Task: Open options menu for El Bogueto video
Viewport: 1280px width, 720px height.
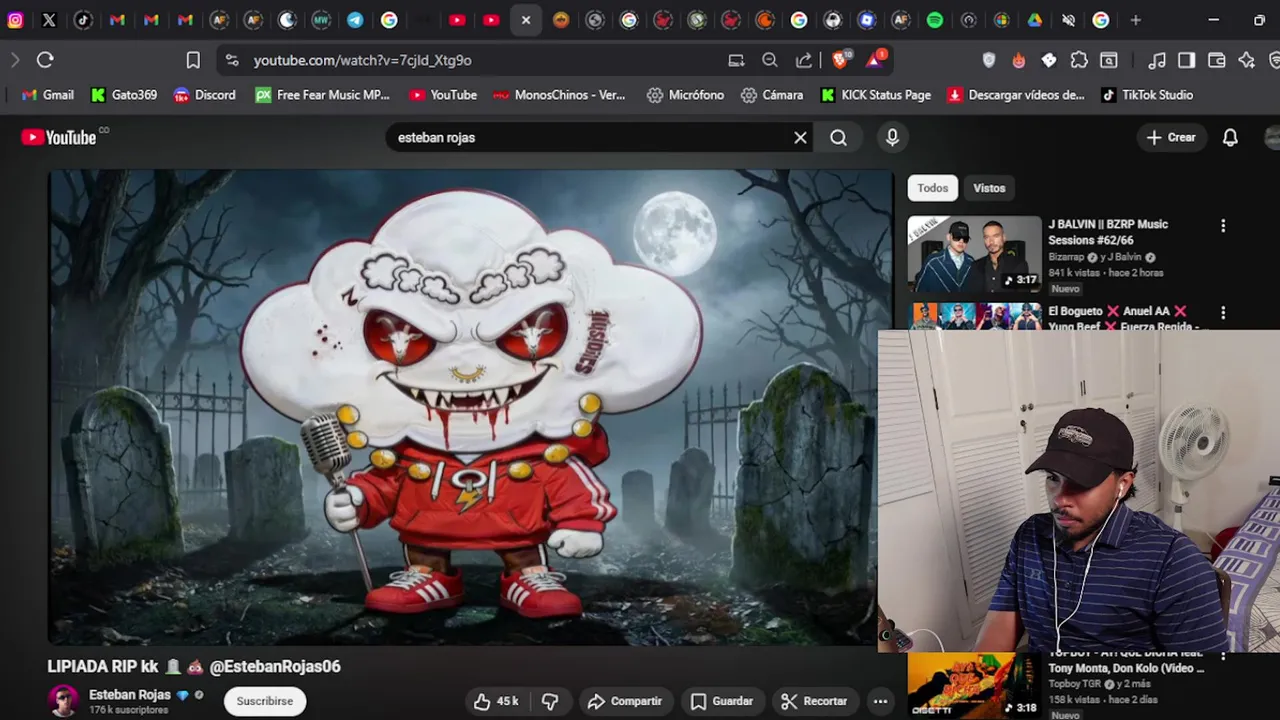Action: [x=1222, y=313]
